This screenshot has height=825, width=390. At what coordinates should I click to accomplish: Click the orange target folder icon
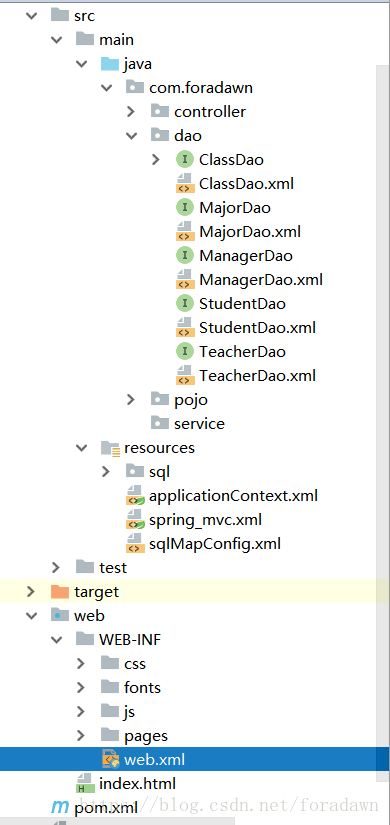(x=60, y=591)
